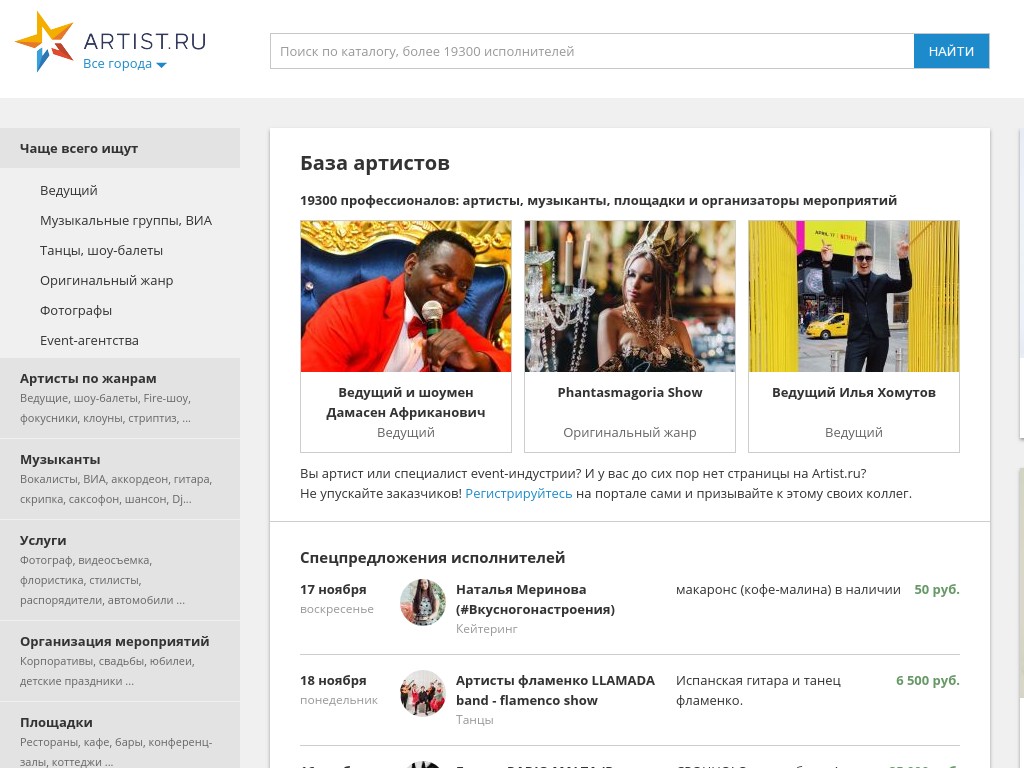Click the Кейтеринг category label
The image size is (1024, 768).
[x=487, y=629]
